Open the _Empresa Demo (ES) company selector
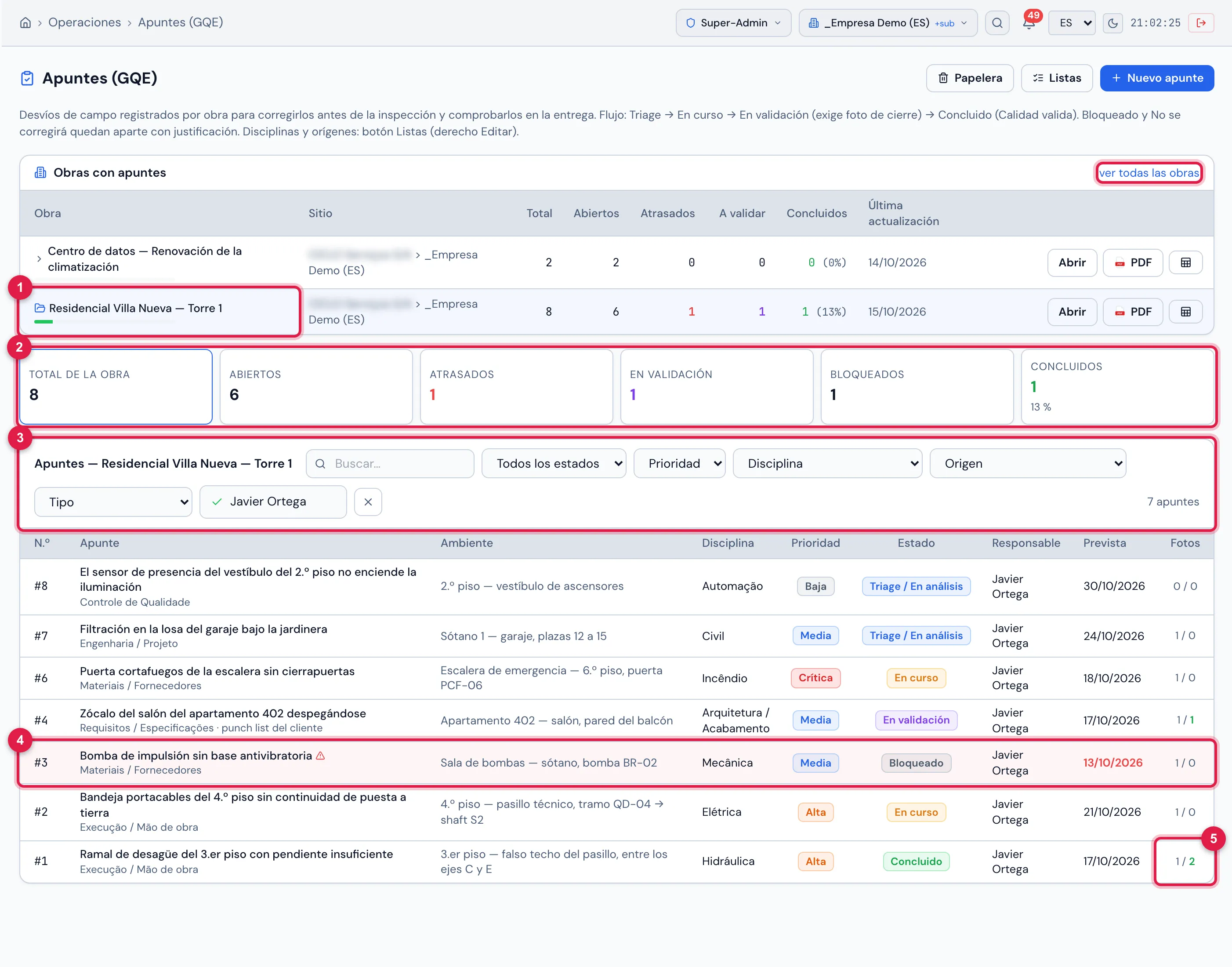The image size is (1232, 967). point(888,23)
